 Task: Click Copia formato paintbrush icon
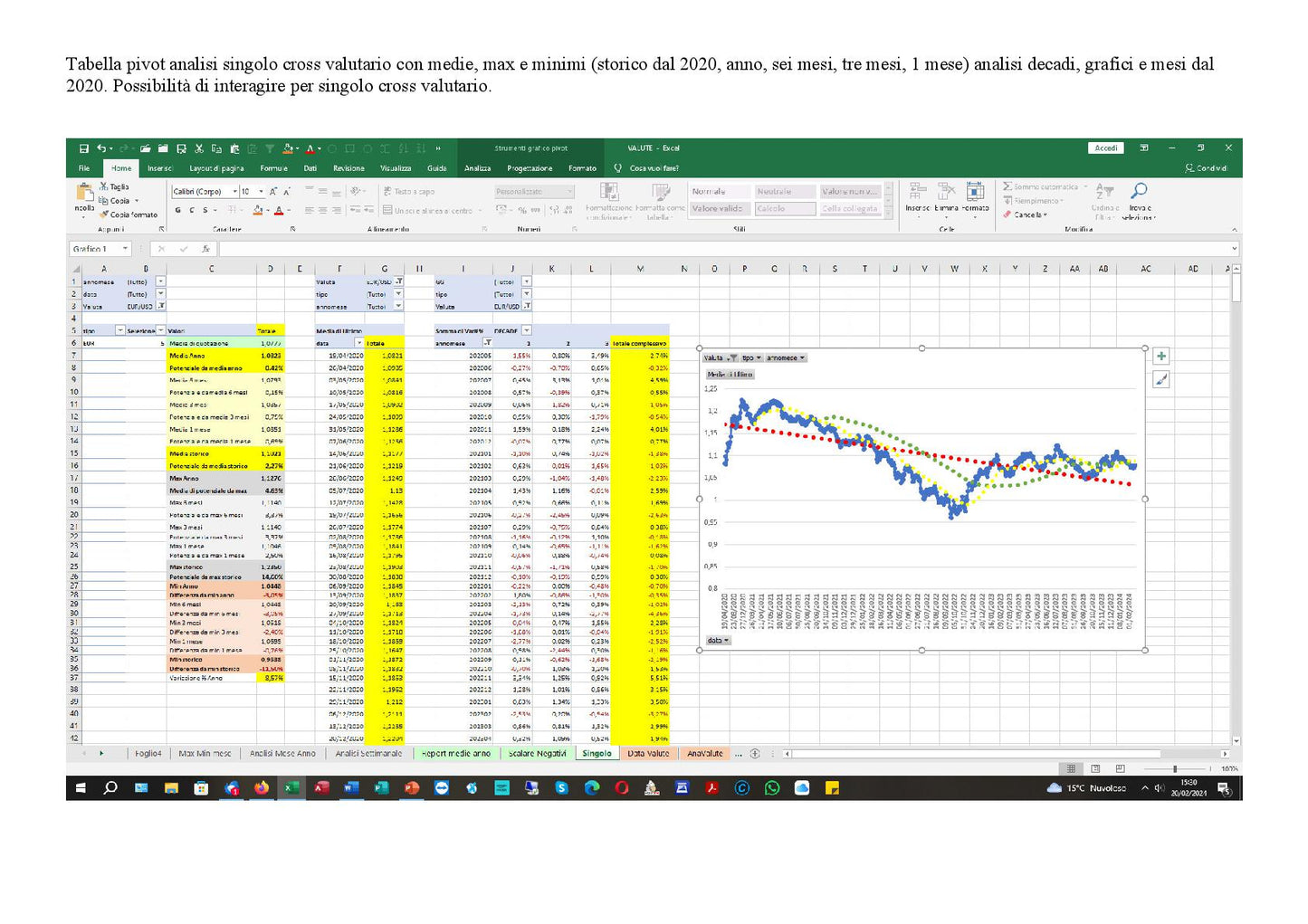104,214
